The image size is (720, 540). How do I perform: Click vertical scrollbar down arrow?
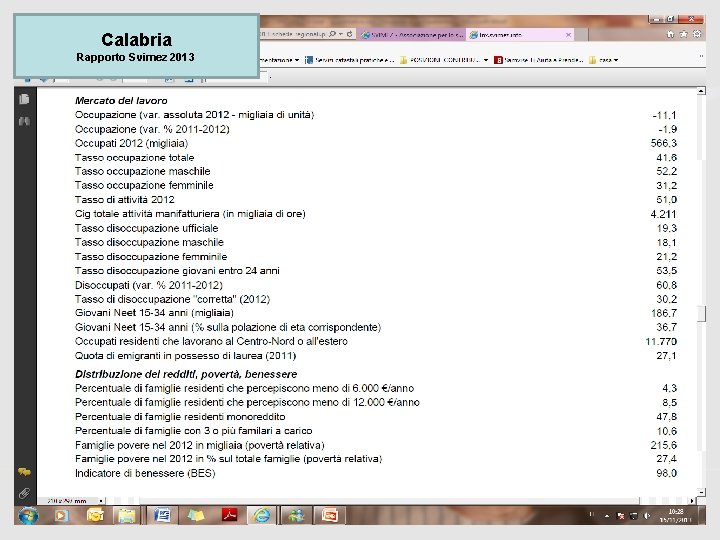click(x=701, y=492)
